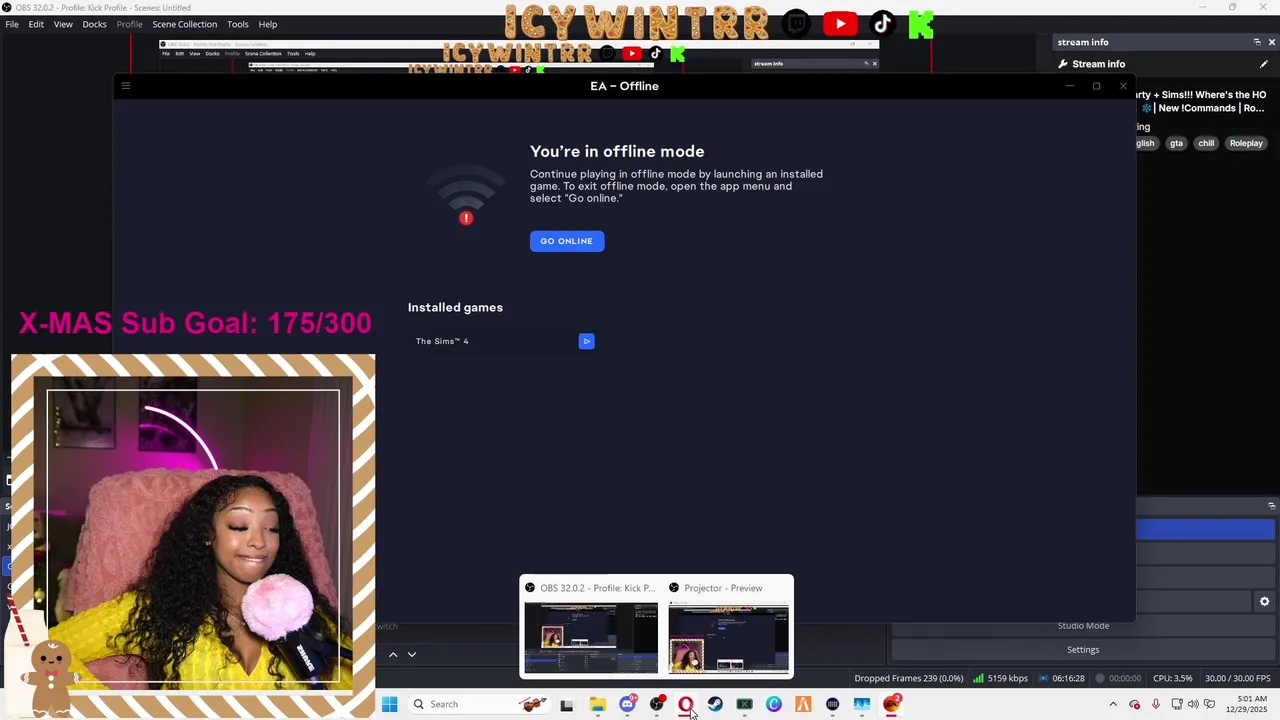Open gear settings icon in OBS controls
The width and height of the screenshot is (1280, 720).
click(1264, 601)
